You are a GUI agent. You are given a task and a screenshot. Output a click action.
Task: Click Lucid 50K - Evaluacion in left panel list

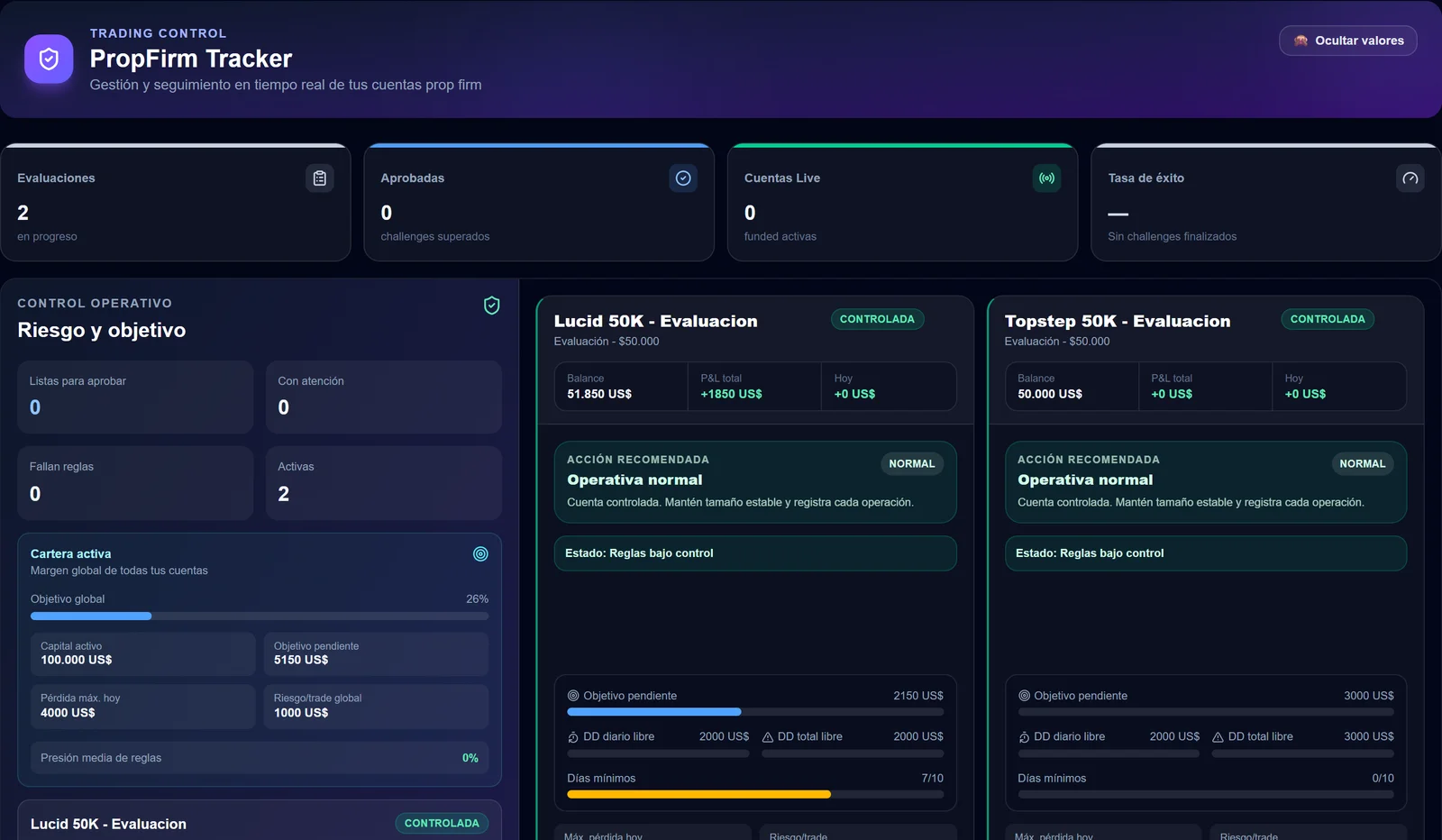pos(108,824)
